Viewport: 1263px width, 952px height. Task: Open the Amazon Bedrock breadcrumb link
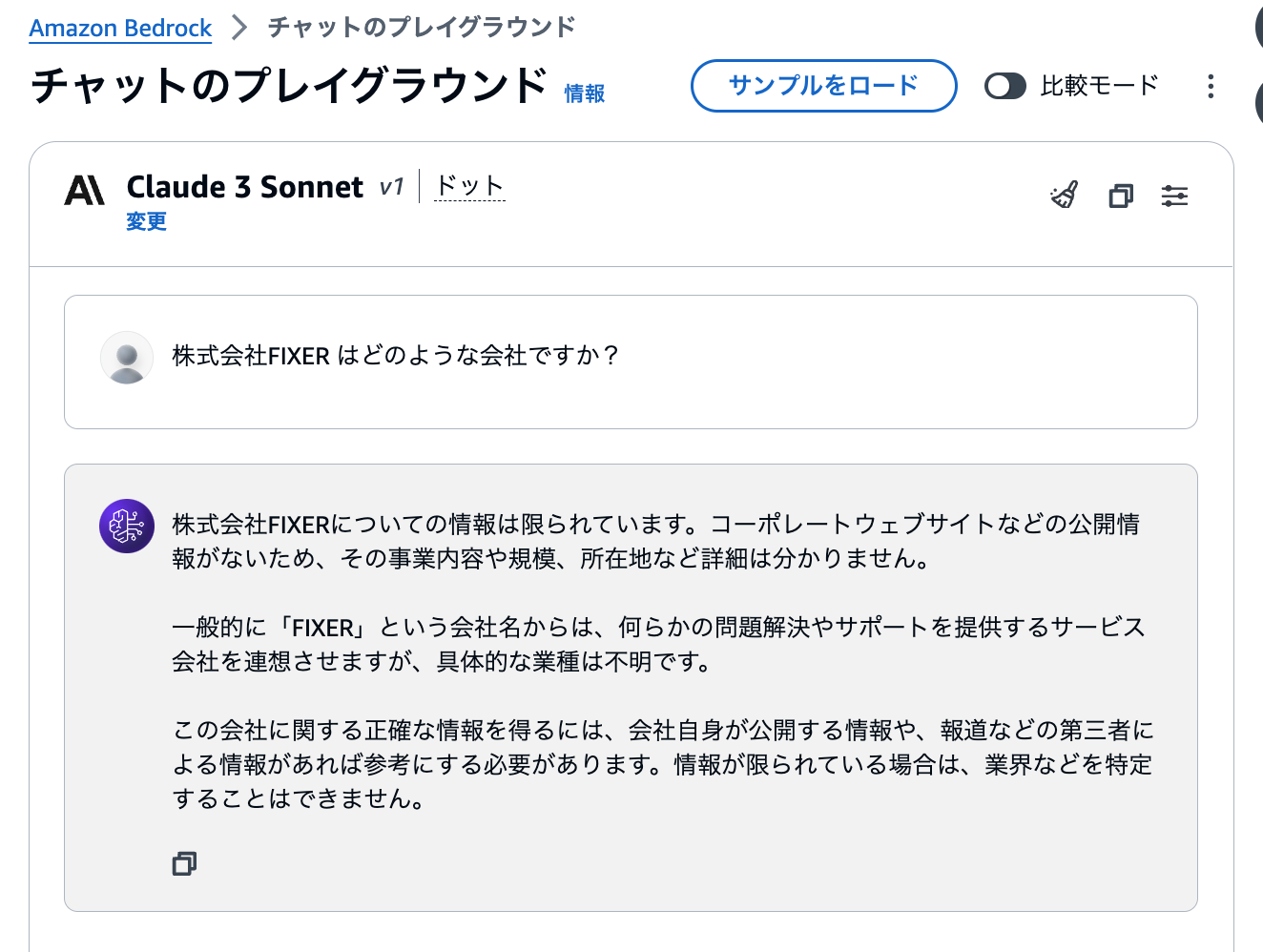pyautogui.click(x=120, y=29)
